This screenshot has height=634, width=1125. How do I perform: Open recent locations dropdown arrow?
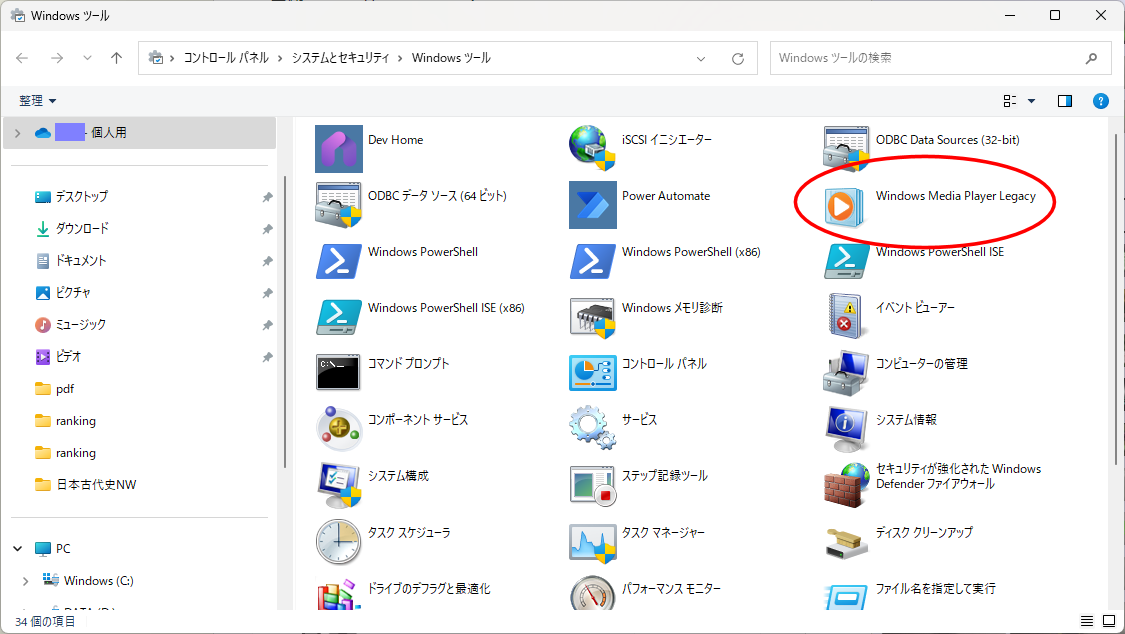(x=88, y=58)
